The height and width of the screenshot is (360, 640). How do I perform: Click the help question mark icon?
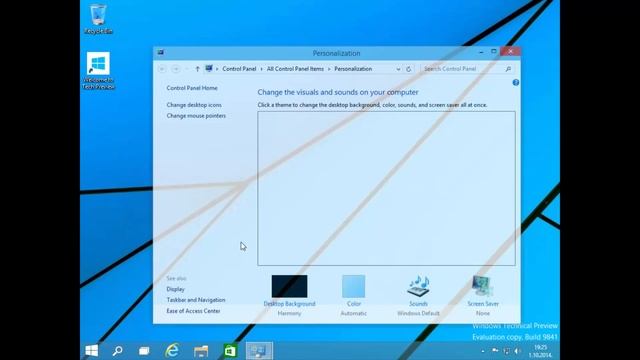[x=516, y=82]
